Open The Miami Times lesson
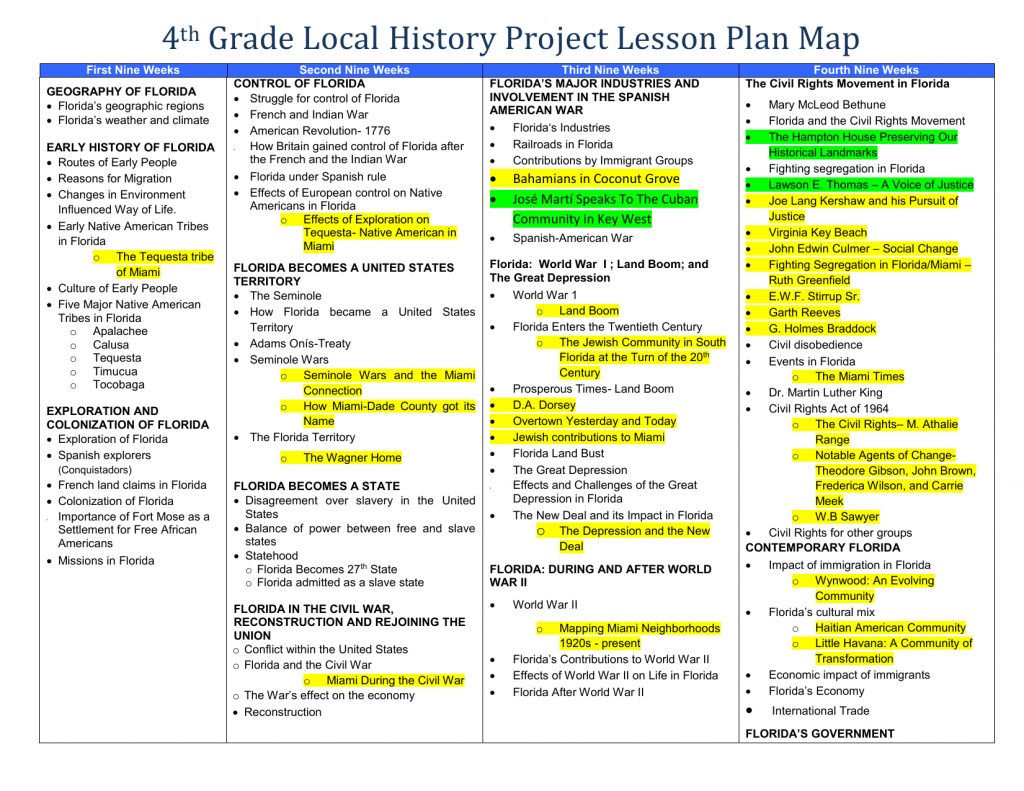Screen dimensions: 1024x791 click(859, 377)
